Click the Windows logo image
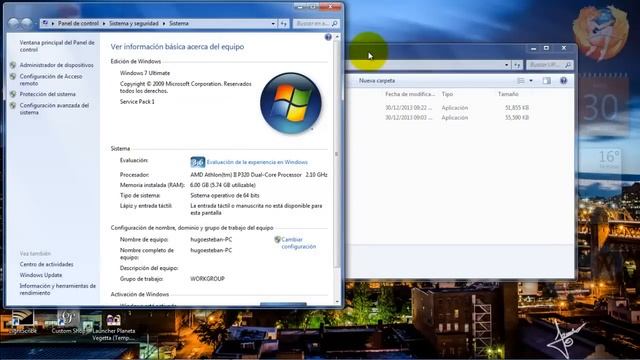The width and height of the screenshot is (640, 360). tap(291, 103)
